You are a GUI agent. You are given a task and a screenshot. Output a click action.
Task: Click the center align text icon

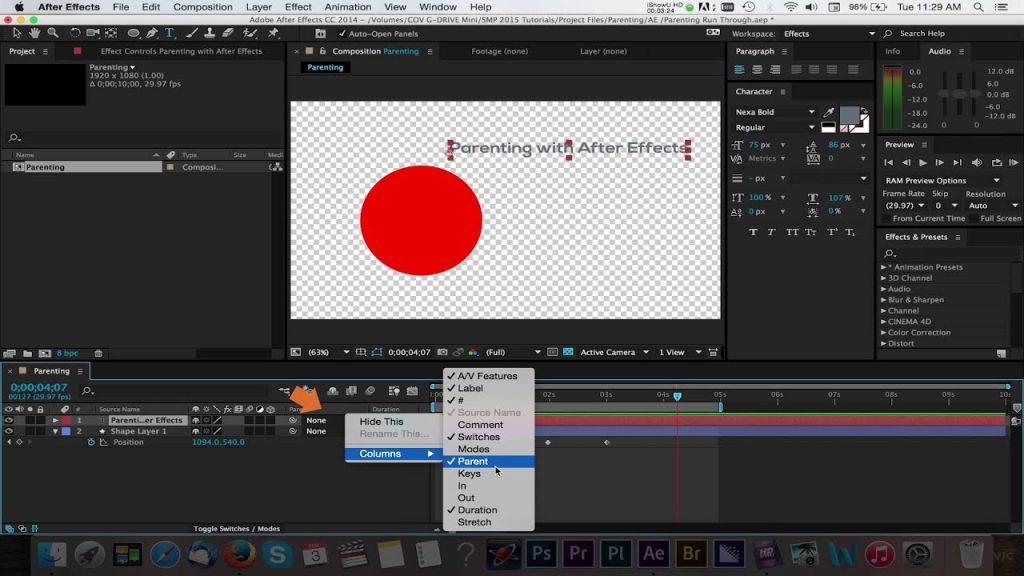(757, 69)
